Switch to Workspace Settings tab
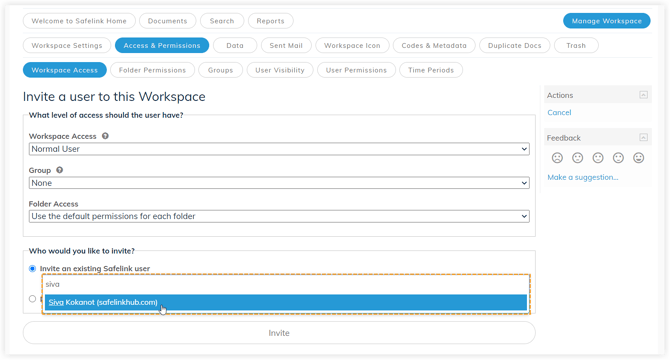The image size is (670, 360). (67, 45)
